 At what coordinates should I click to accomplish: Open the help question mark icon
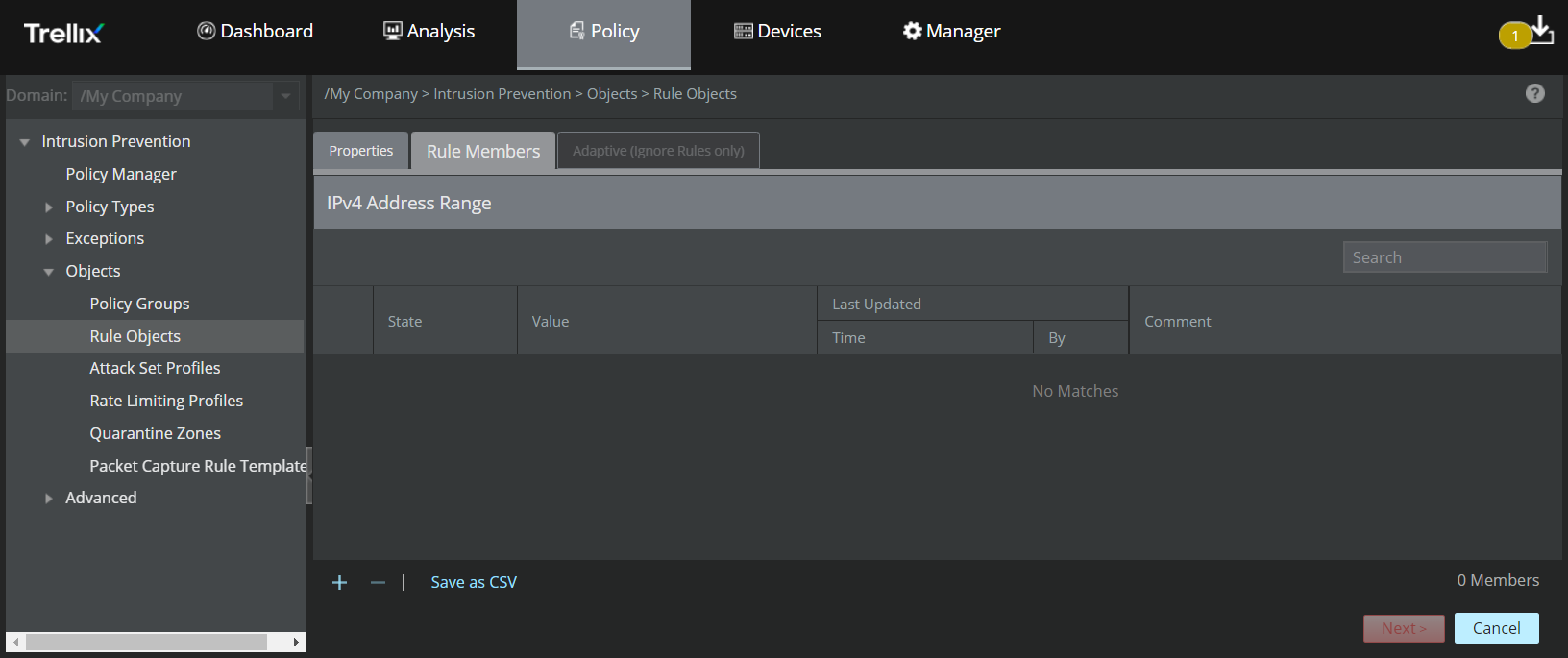click(x=1535, y=93)
